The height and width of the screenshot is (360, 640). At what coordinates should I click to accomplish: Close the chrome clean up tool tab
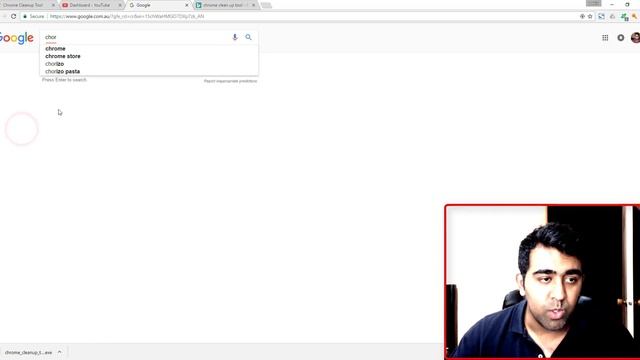coord(253,5)
